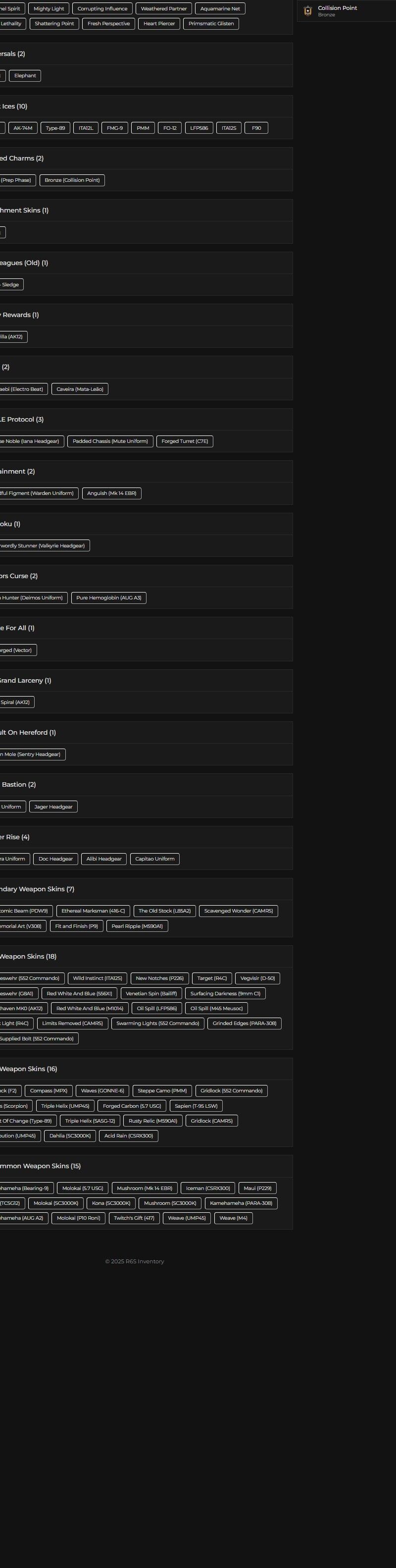Click the Caveira (Mata-Leão) tag
The image size is (396, 1568).
tap(80, 389)
